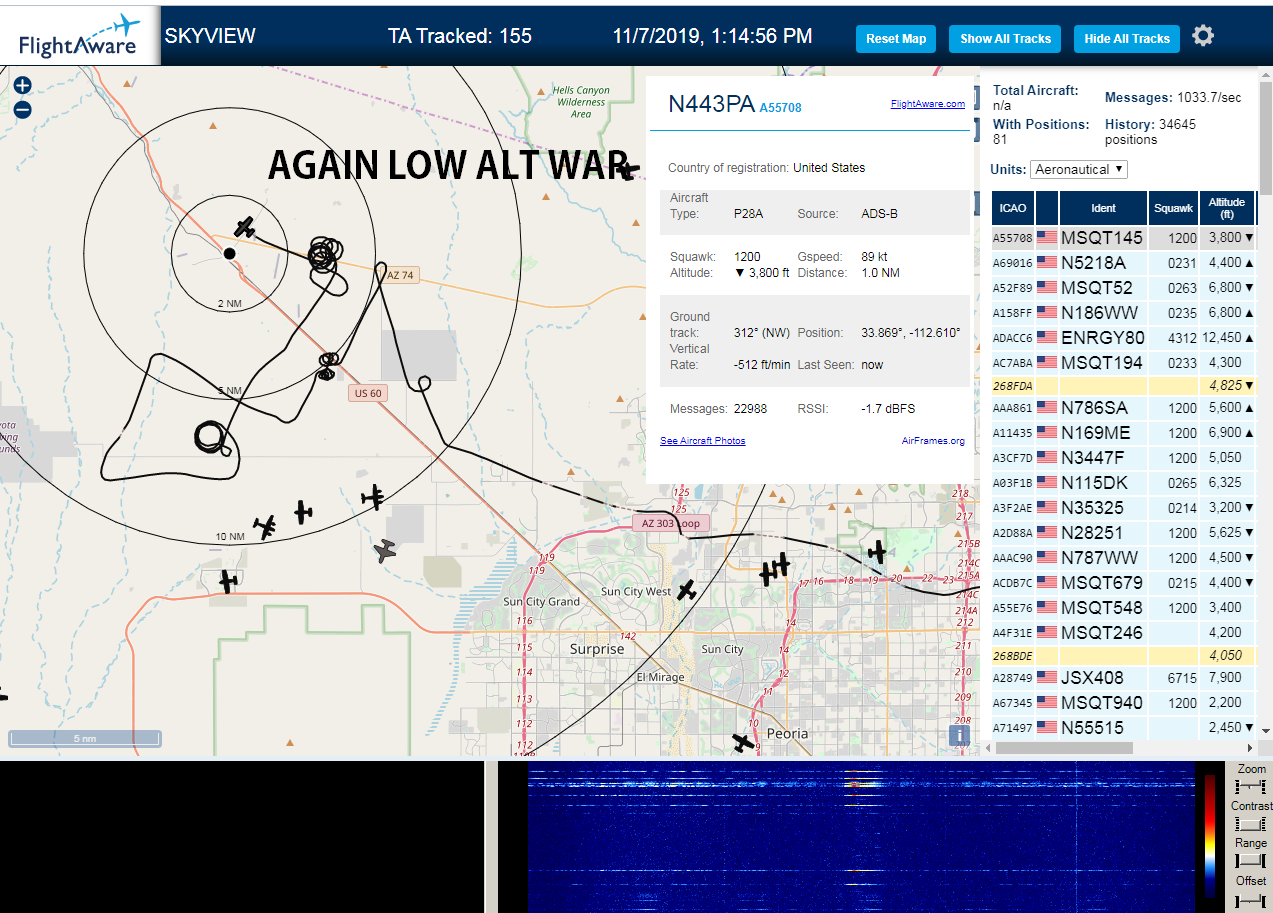This screenshot has width=1273, height=913.
Task: Click the N443PA heading in info panel
Action: click(x=711, y=104)
